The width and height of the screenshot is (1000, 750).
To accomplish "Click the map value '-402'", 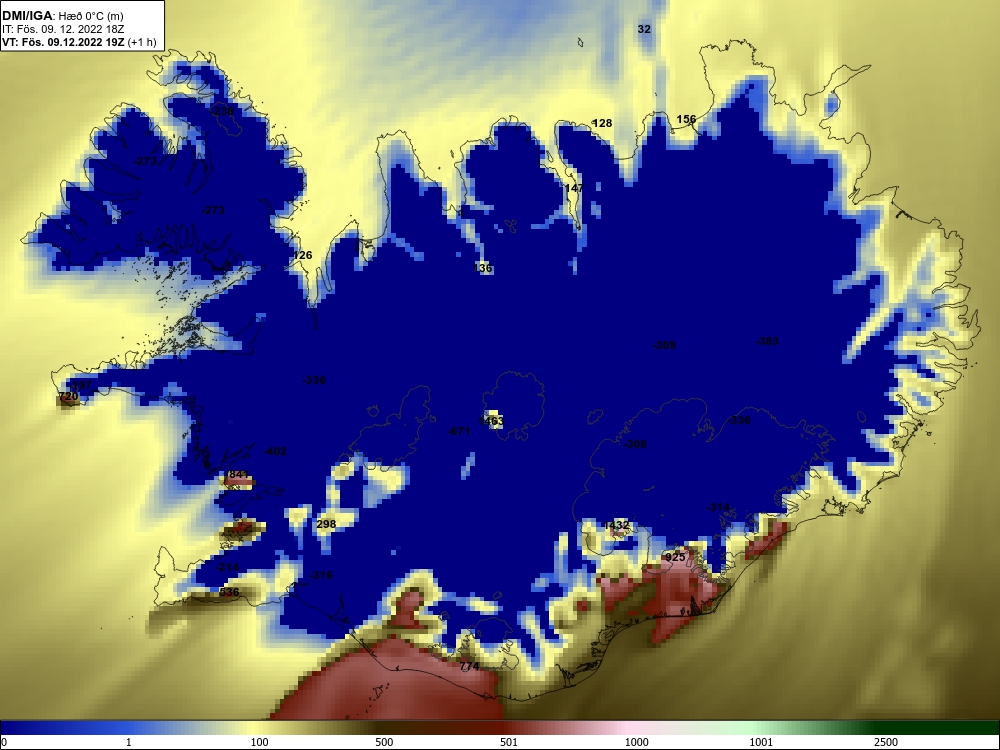I will (x=275, y=451).
